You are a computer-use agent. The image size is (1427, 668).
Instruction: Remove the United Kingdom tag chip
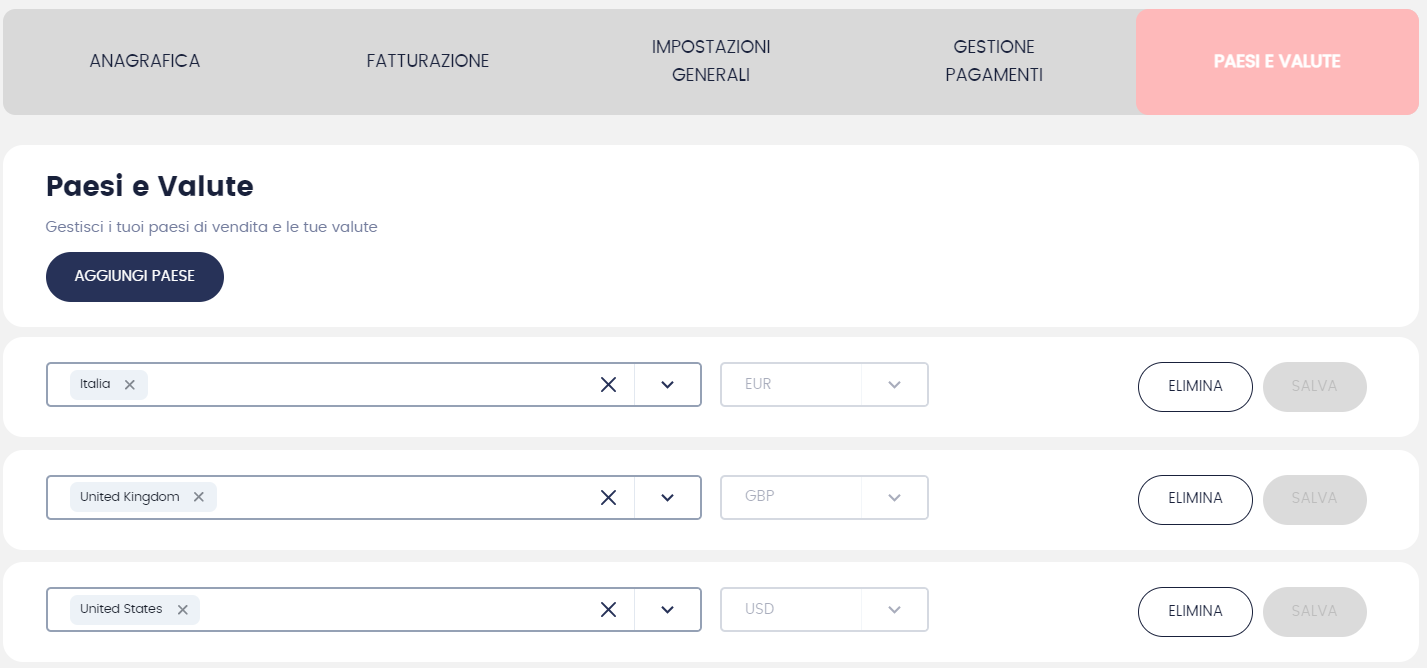(198, 497)
